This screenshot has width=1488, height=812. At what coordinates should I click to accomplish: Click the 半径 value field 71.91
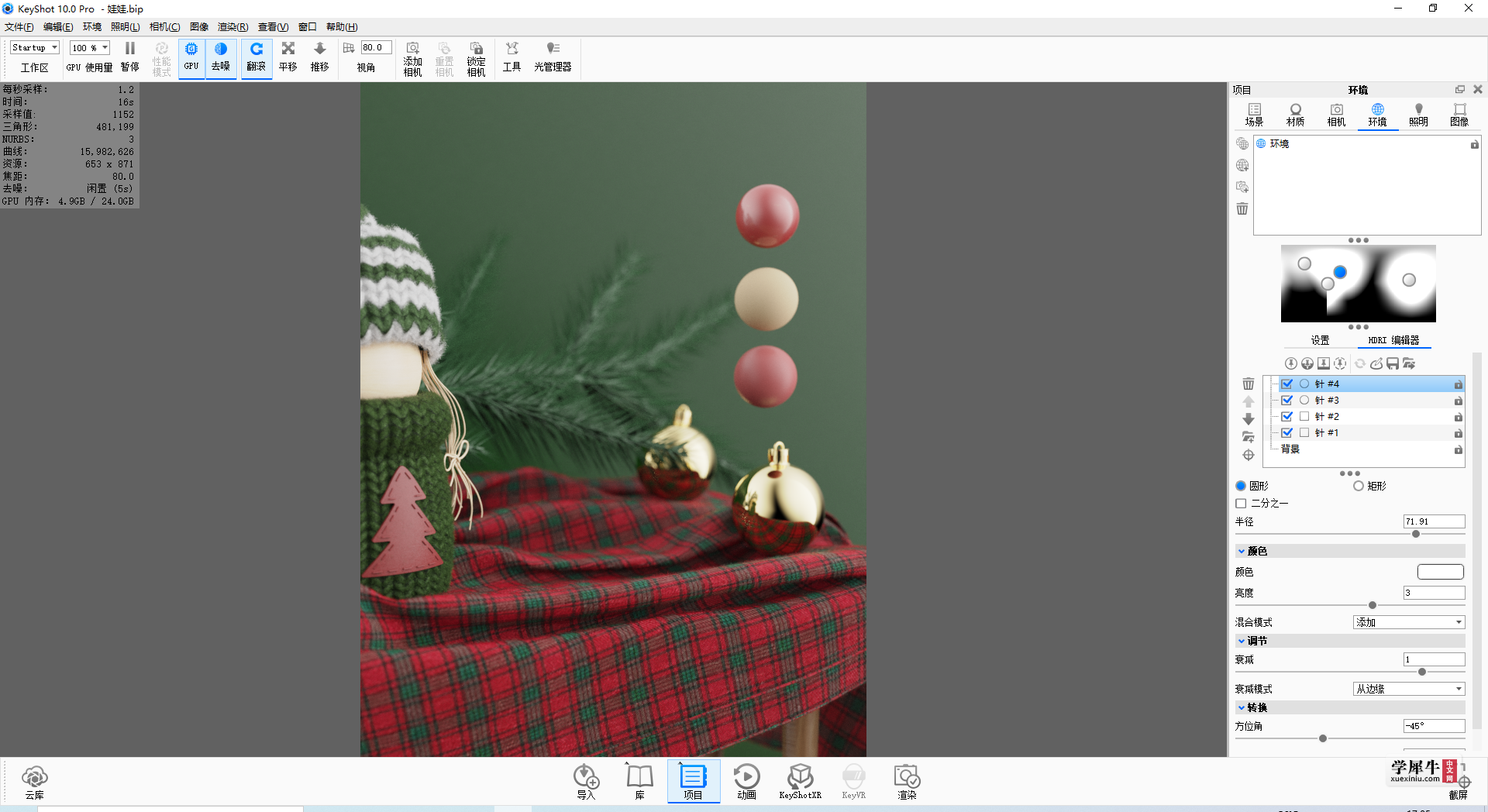[x=1435, y=522]
